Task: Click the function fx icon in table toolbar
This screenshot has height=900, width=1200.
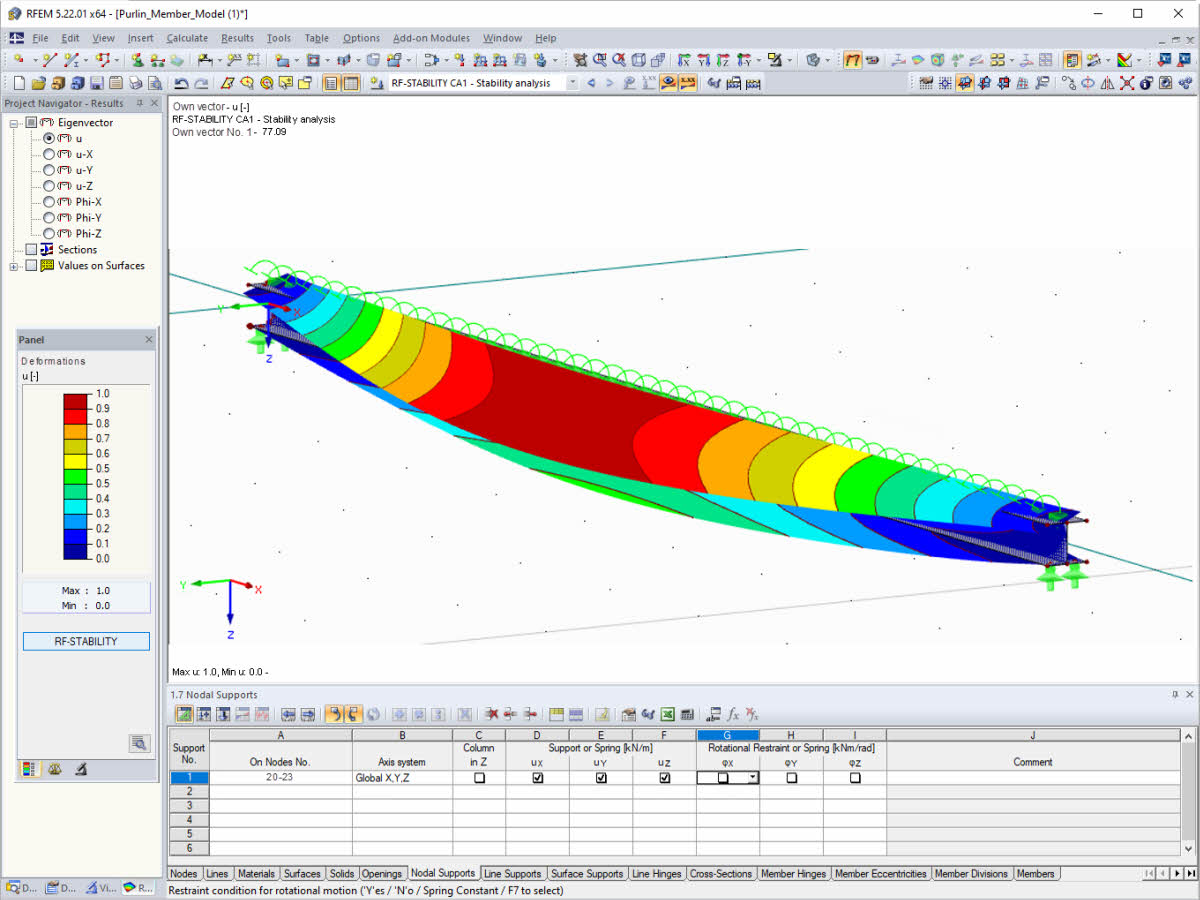Action: point(733,714)
